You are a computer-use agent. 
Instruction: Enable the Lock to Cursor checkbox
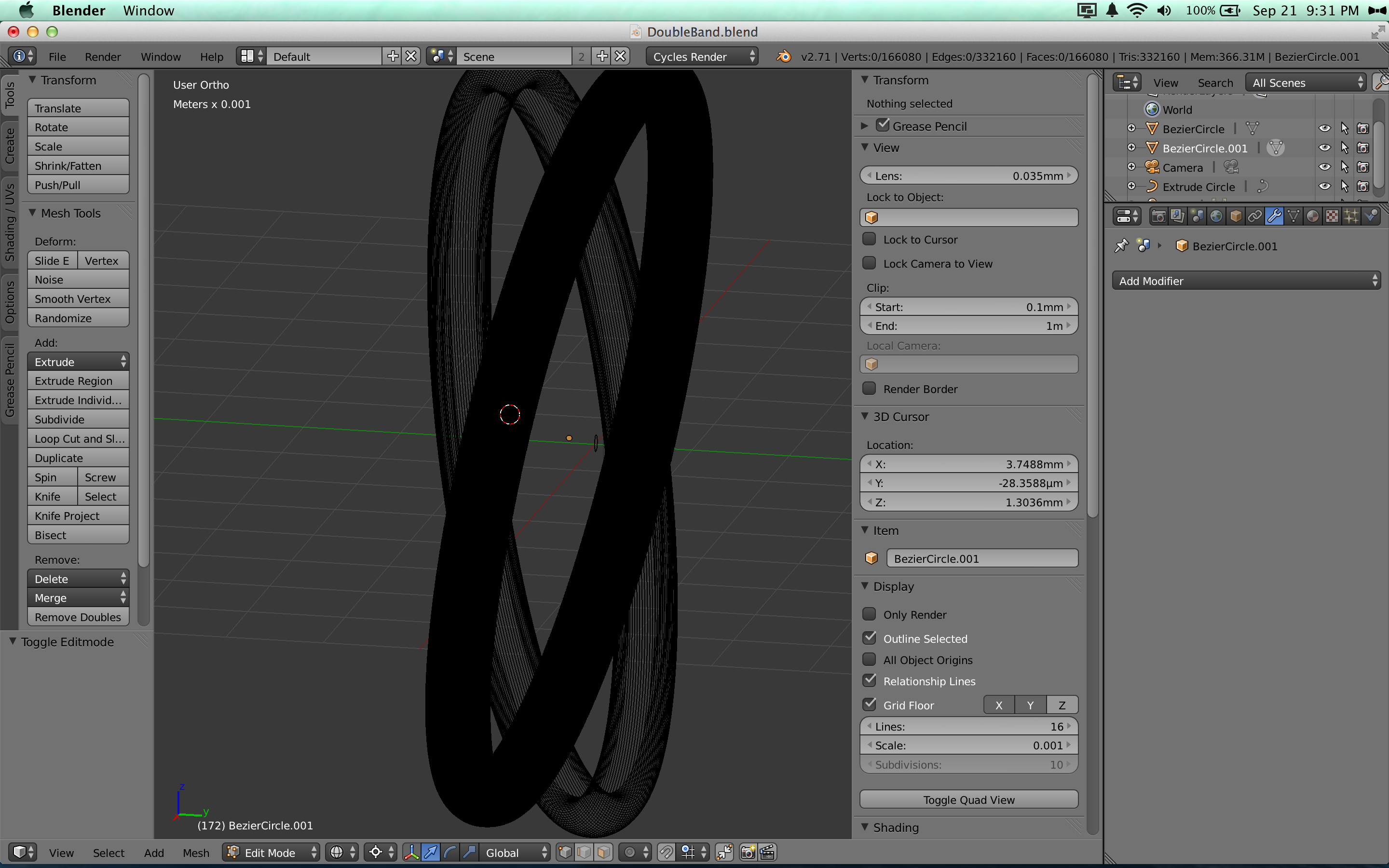[x=869, y=239]
